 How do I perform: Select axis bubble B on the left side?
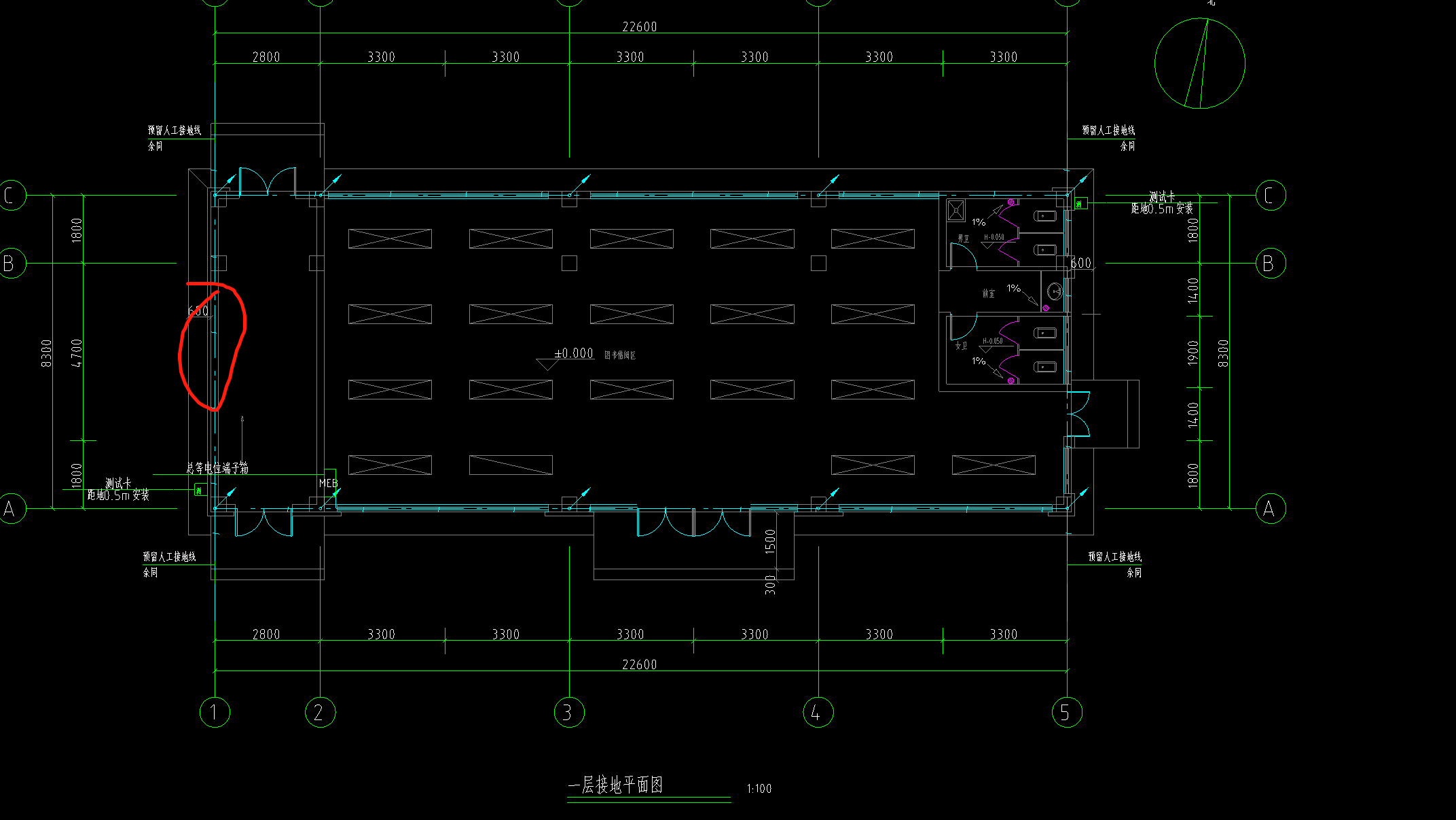11,263
